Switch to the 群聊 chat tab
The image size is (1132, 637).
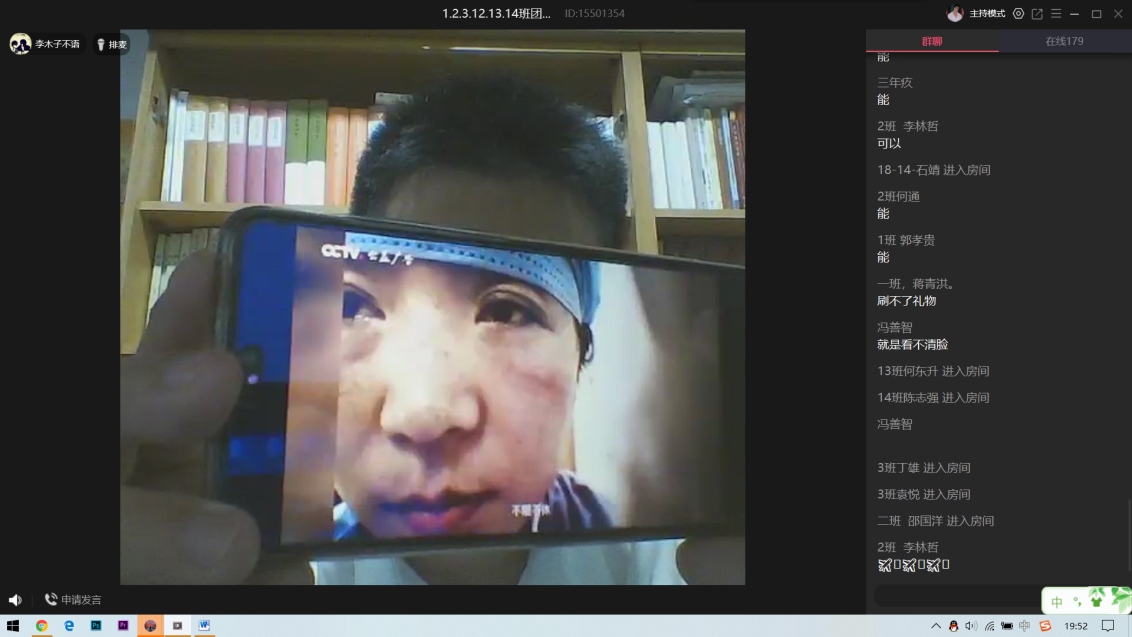tap(932, 41)
